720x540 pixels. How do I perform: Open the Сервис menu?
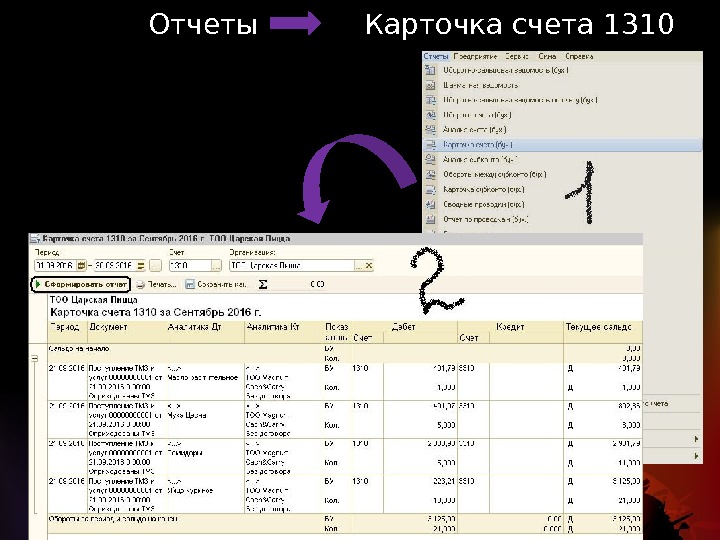tap(517, 56)
